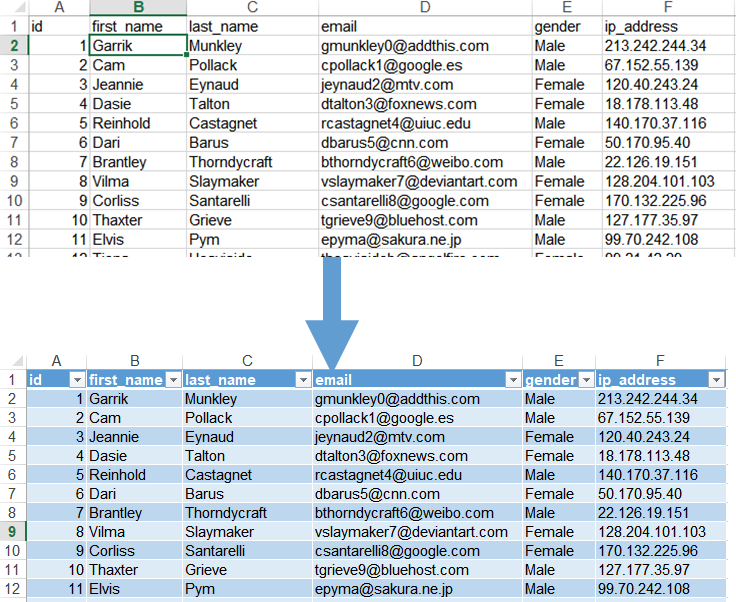The width and height of the screenshot is (736, 602).
Task: Click the gender header cell in upper sheet
Action: pyautogui.click(x=567, y=26)
